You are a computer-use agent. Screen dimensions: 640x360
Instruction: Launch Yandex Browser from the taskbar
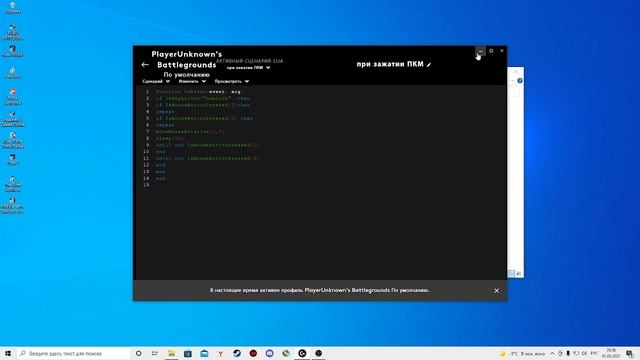tap(220, 353)
